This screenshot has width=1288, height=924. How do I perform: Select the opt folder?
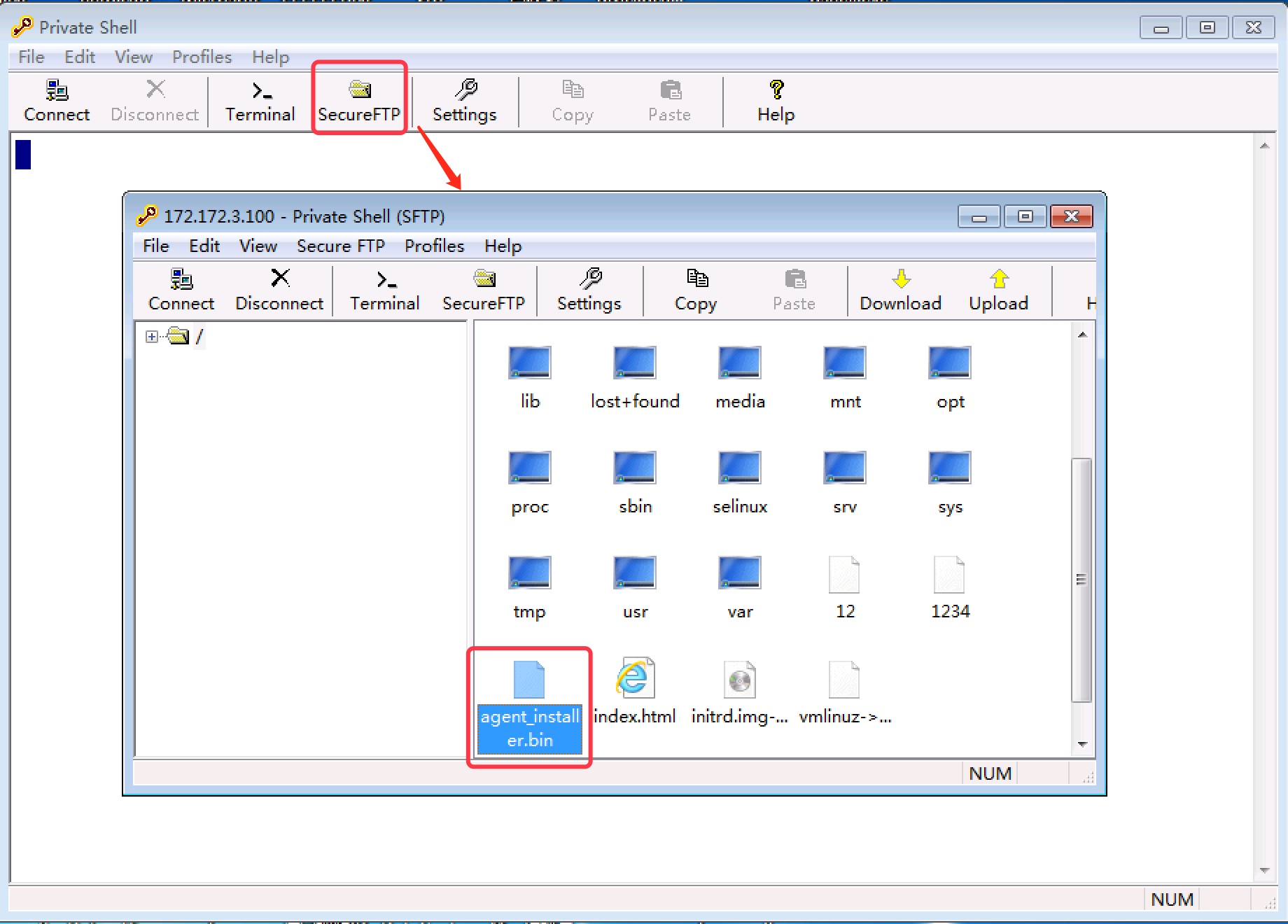(x=950, y=378)
